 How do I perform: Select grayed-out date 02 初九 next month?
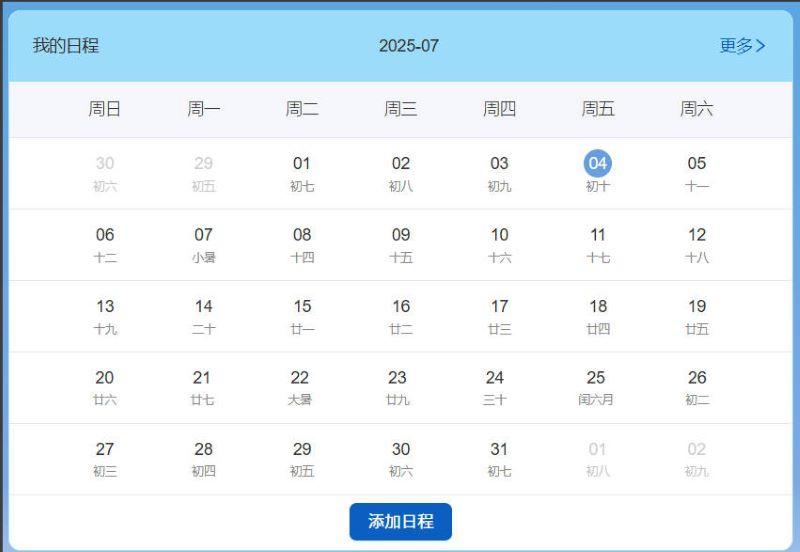click(x=696, y=459)
